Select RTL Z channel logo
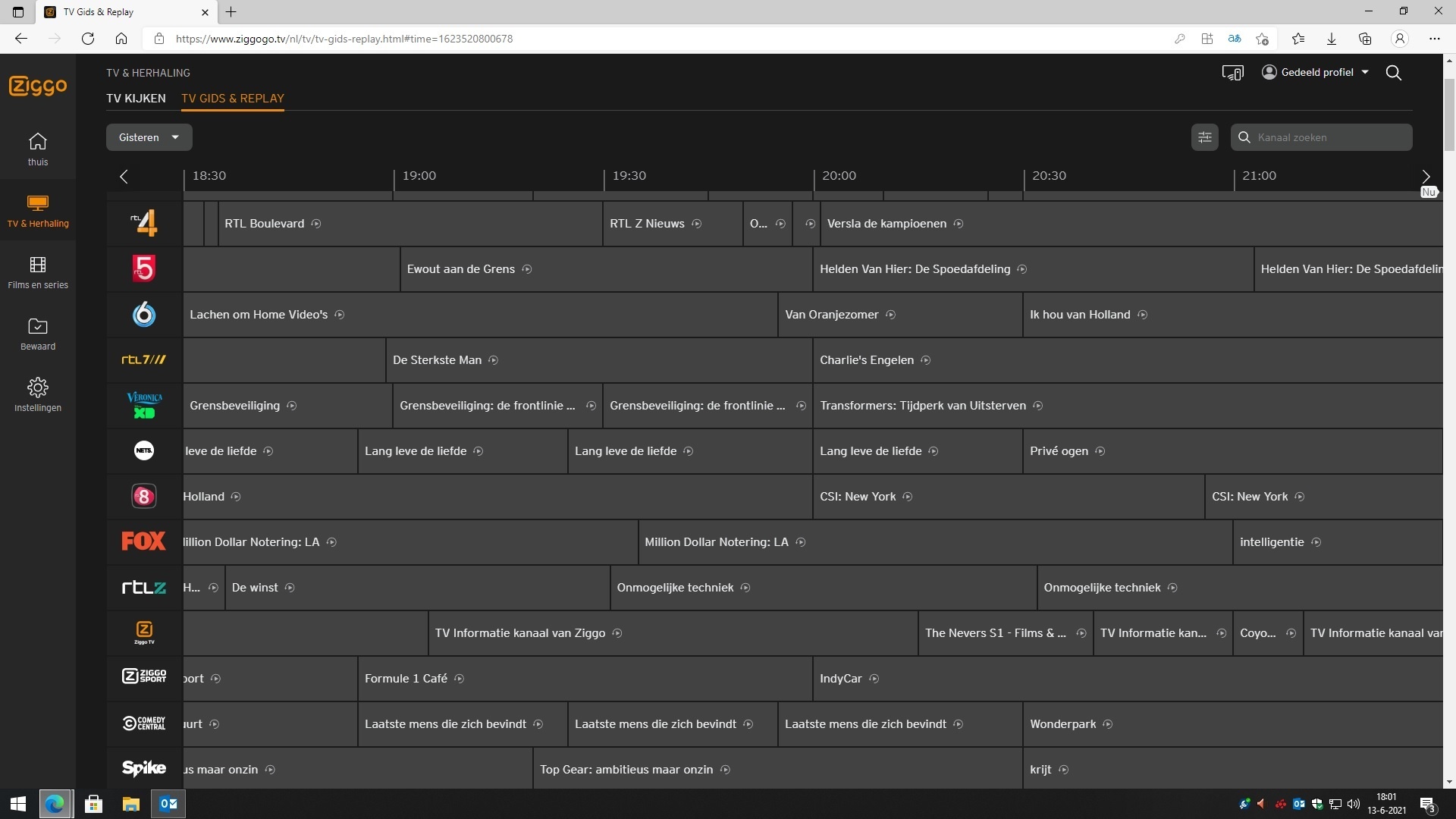Screen dimensions: 1456x819 144,588
